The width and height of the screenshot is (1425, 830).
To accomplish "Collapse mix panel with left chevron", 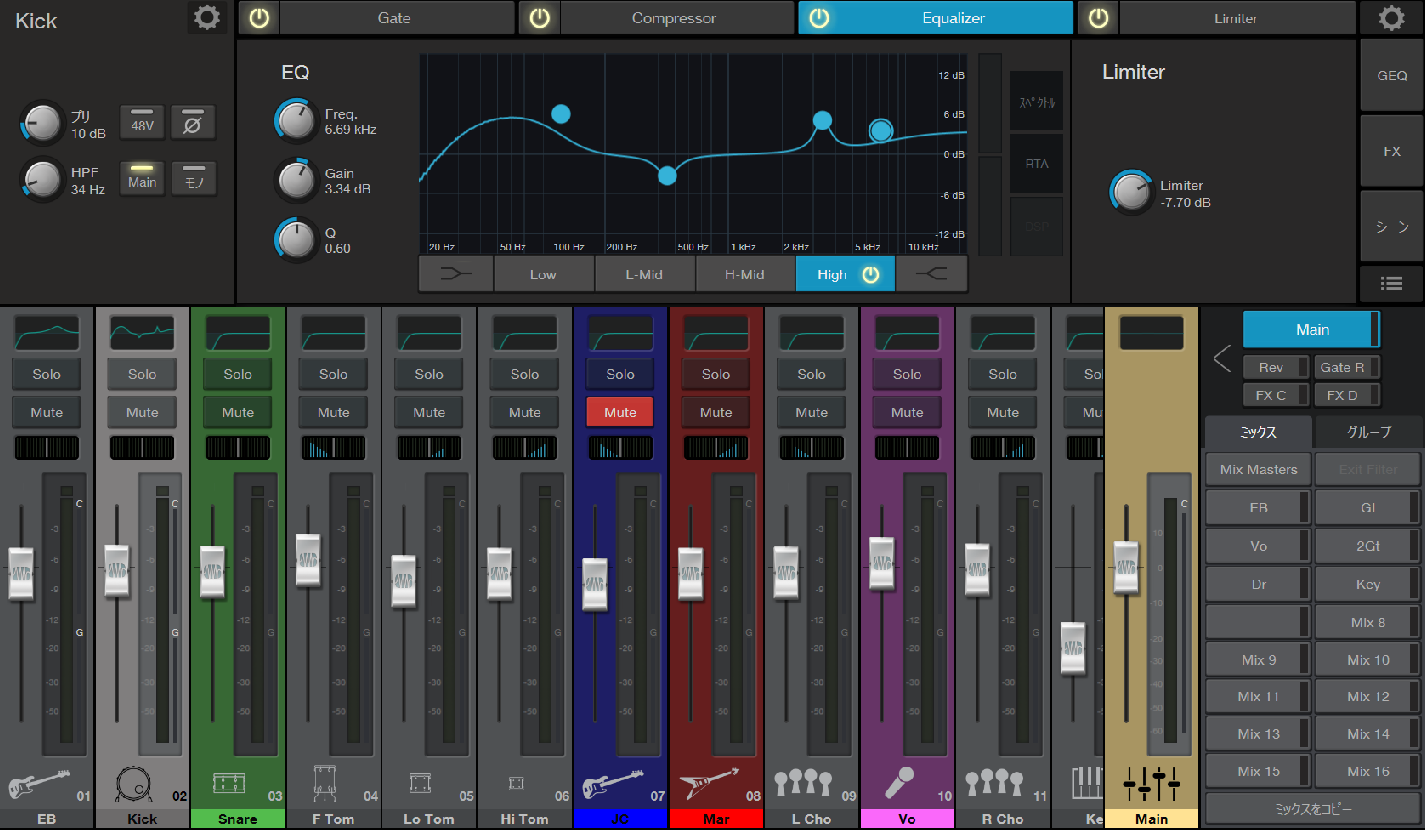I will 1222,358.
